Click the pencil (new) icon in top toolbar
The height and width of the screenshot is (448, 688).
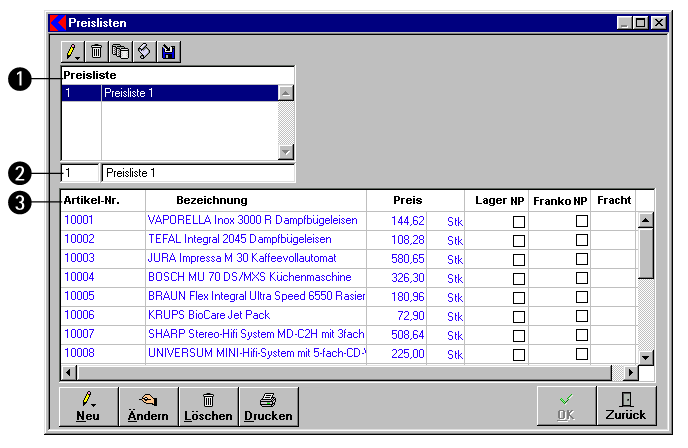click(x=73, y=50)
